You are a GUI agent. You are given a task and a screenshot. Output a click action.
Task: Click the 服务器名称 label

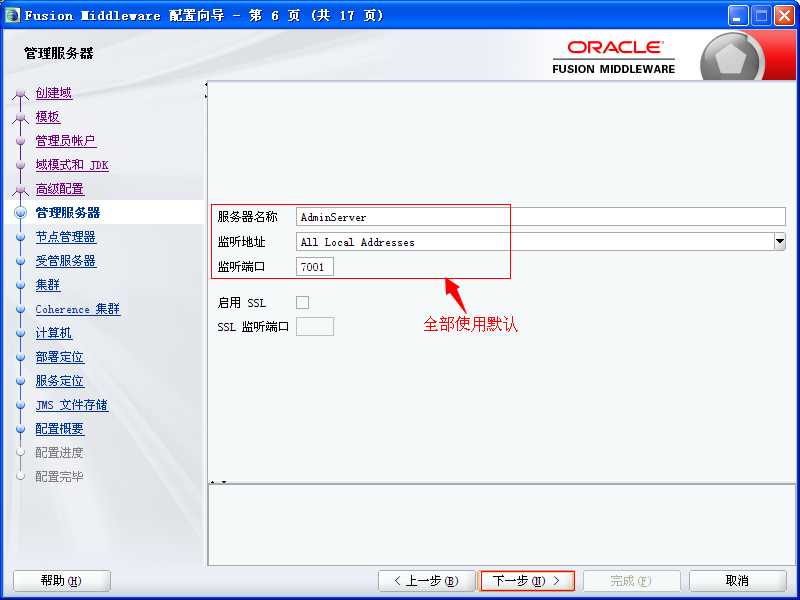click(x=247, y=217)
